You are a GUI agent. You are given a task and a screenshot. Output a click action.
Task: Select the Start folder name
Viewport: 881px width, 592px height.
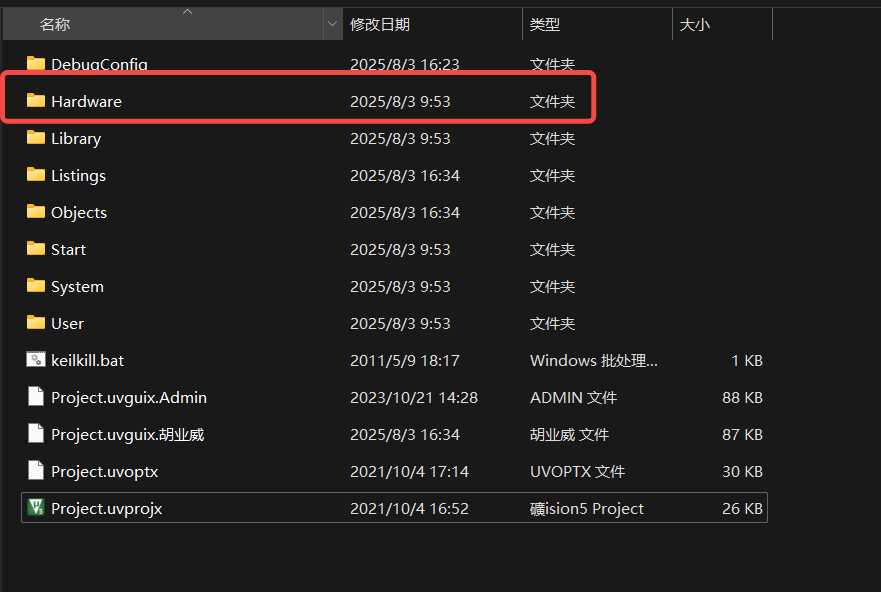coord(69,250)
